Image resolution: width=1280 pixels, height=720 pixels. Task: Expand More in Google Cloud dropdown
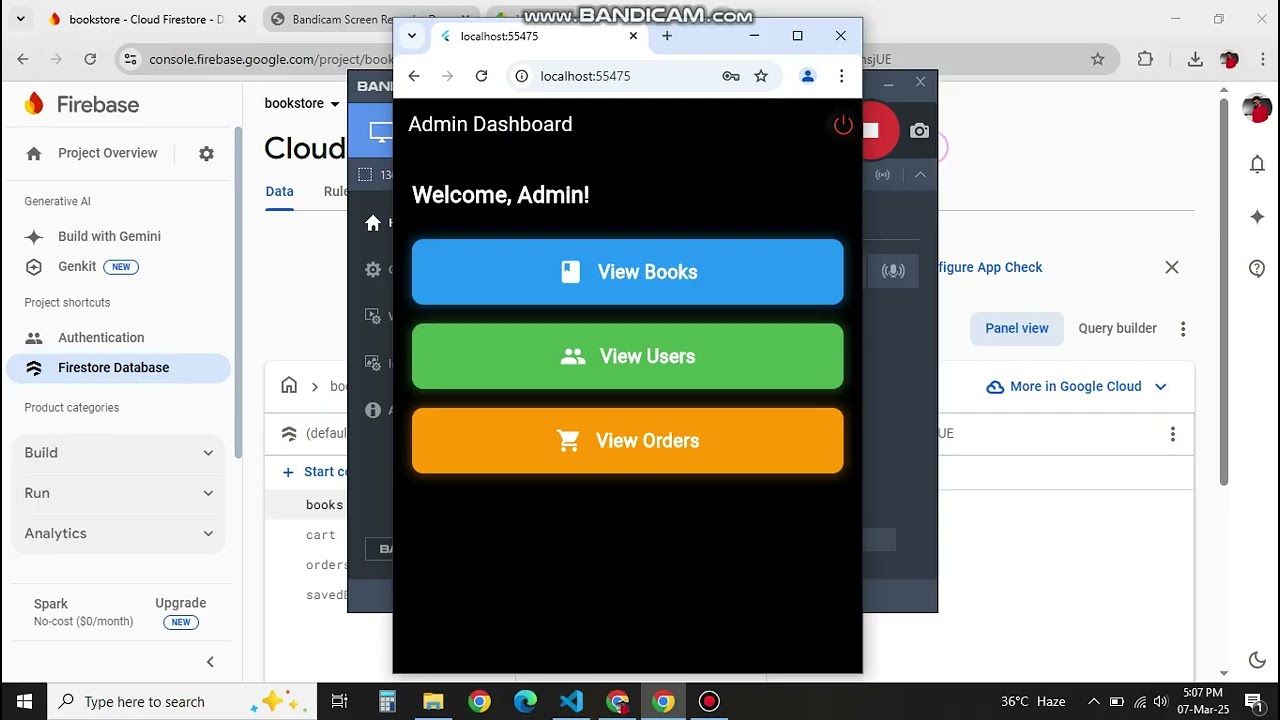[x=1076, y=387]
